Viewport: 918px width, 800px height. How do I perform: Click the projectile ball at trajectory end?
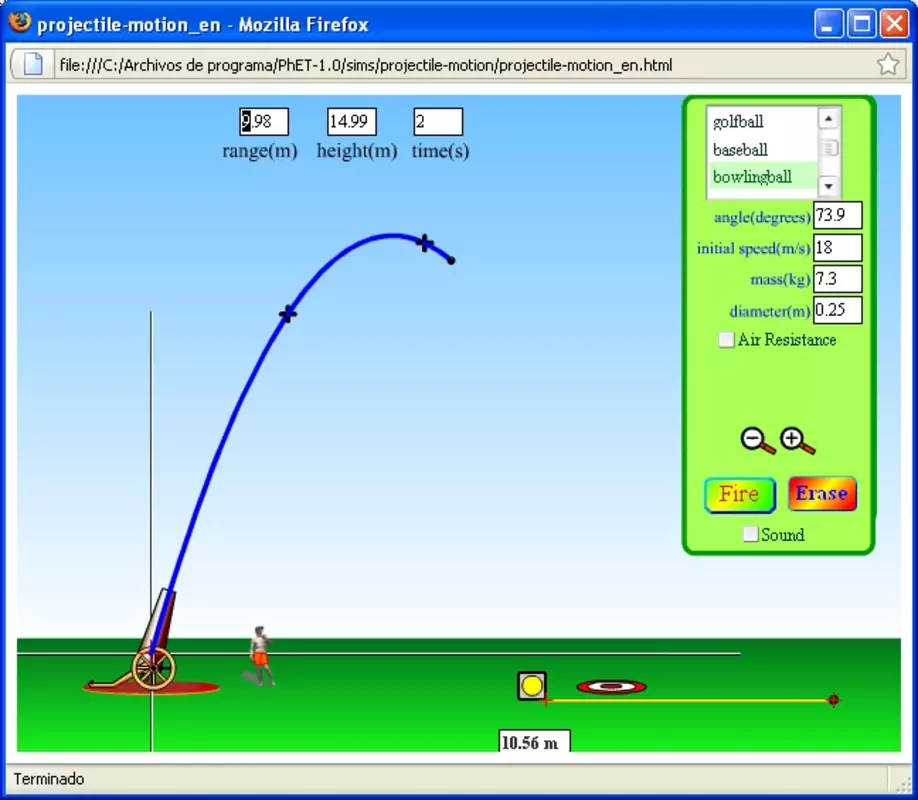click(451, 261)
